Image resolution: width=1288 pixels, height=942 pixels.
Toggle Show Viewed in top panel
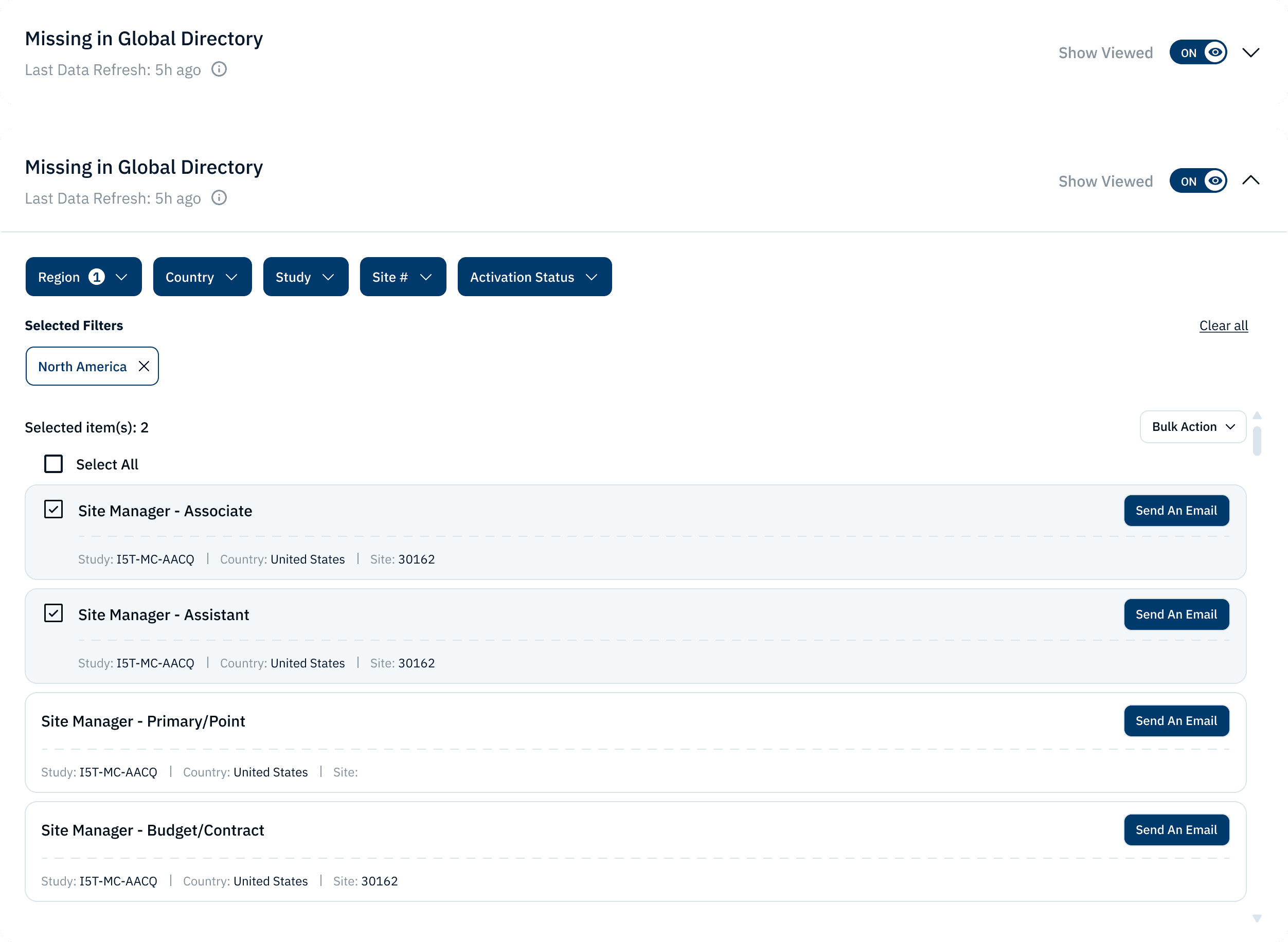coord(1197,52)
